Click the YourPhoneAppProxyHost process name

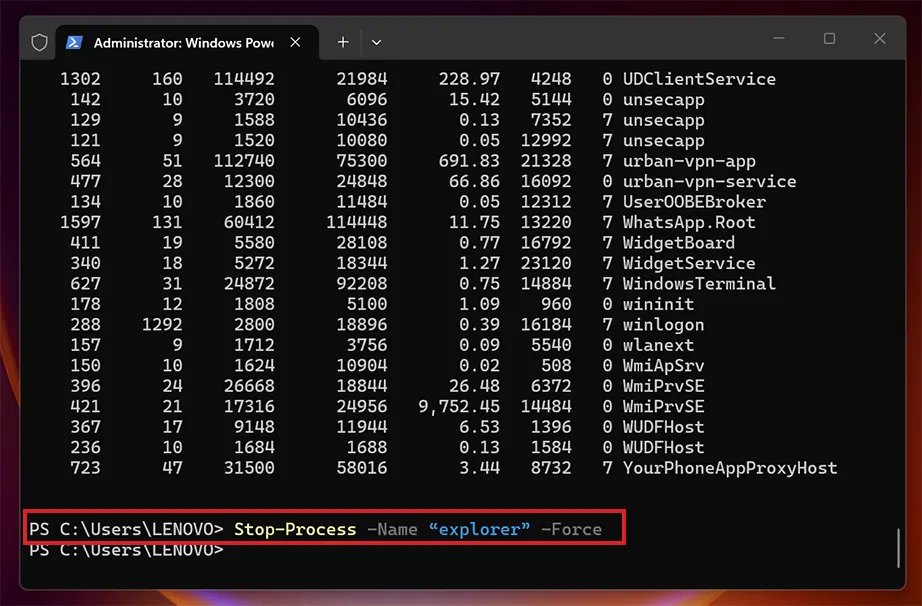[730, 468]
